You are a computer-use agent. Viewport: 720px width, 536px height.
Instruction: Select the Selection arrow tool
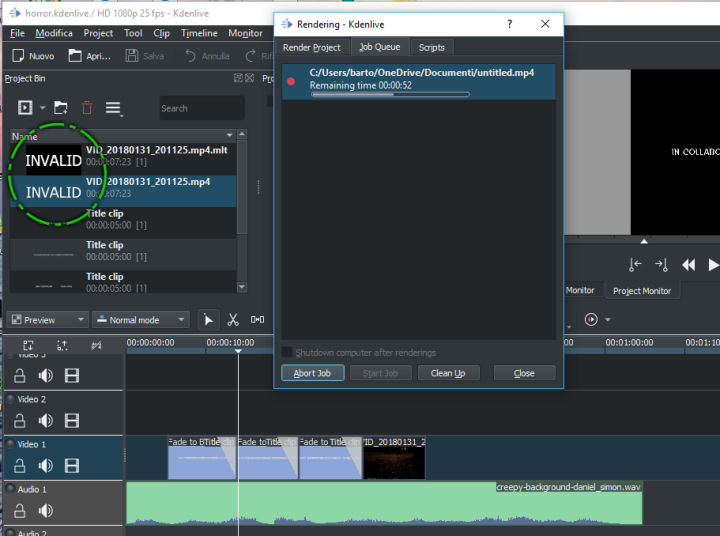tap(208, 320)
